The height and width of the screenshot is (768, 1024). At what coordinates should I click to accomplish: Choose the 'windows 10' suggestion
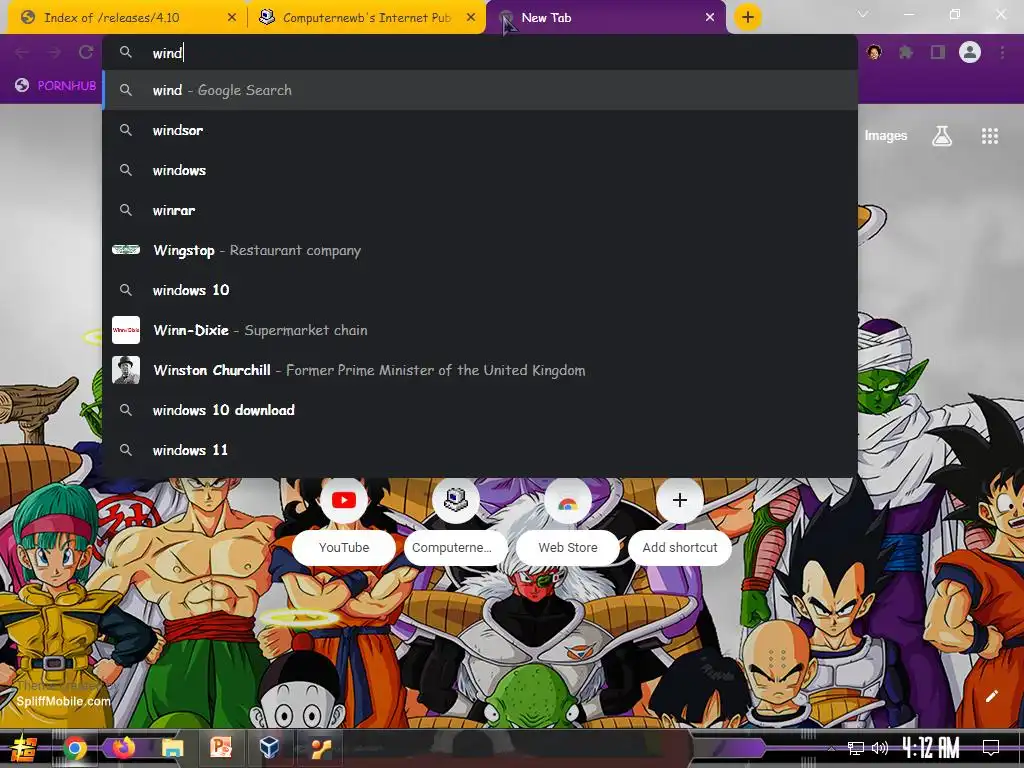(x=480, y=290)
